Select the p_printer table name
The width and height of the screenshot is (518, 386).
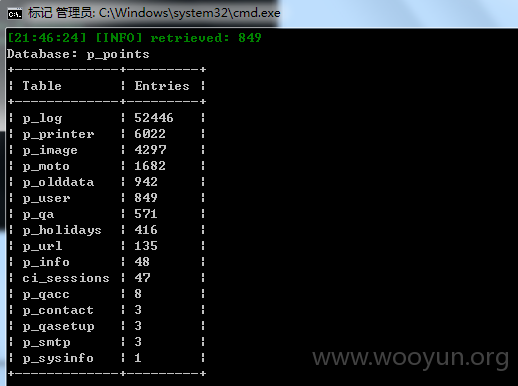click(x=58, y=134)
